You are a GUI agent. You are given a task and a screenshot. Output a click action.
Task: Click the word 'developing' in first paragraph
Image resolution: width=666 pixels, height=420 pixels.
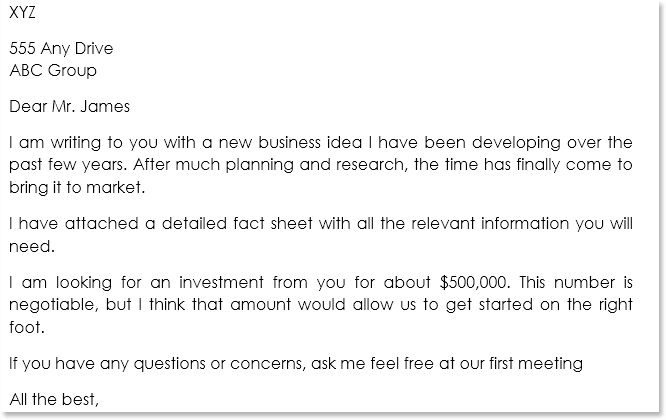coord(516,143)
